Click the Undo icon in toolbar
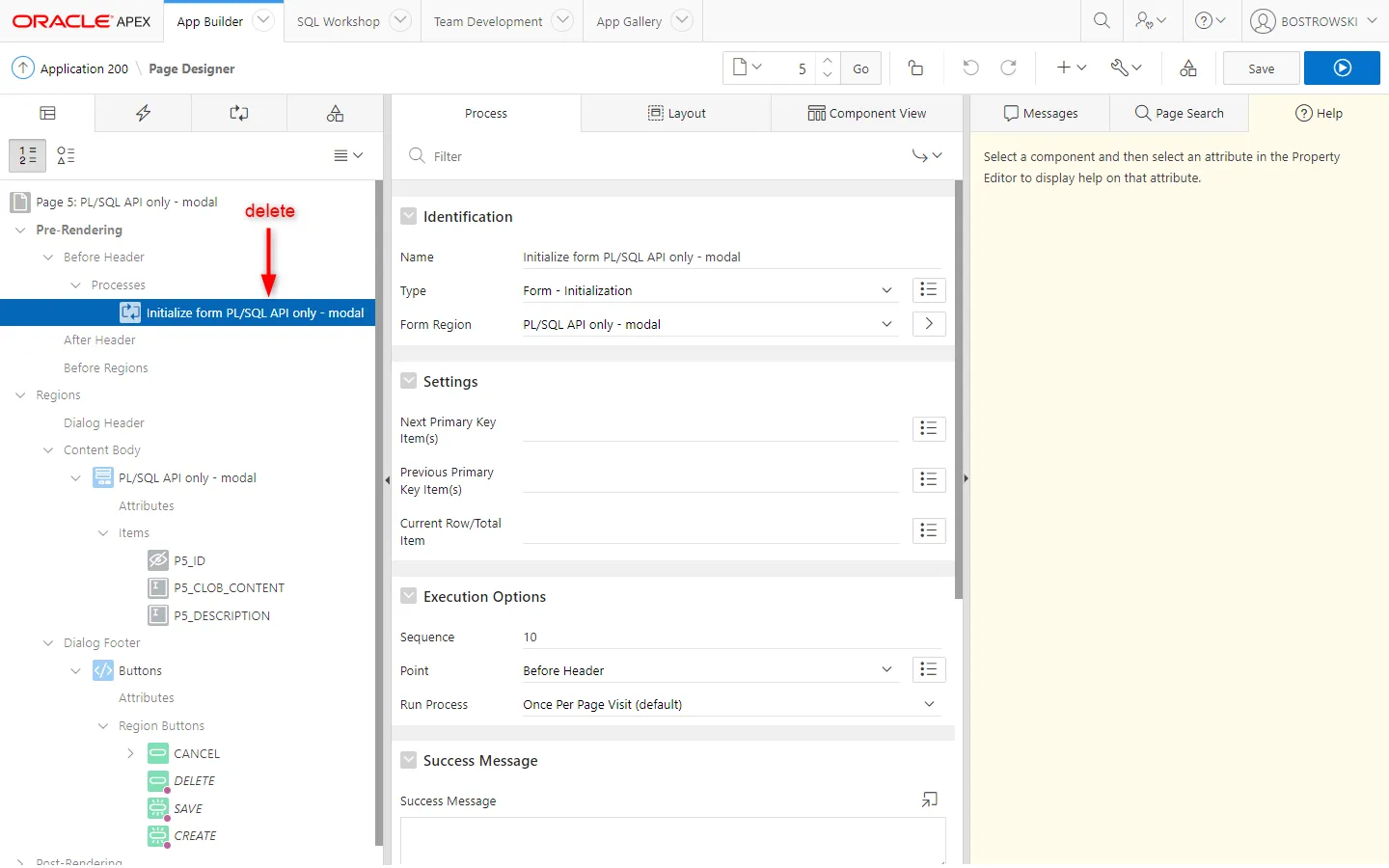1389x868 pixels. pyautogui.click(x=970, y=68)
